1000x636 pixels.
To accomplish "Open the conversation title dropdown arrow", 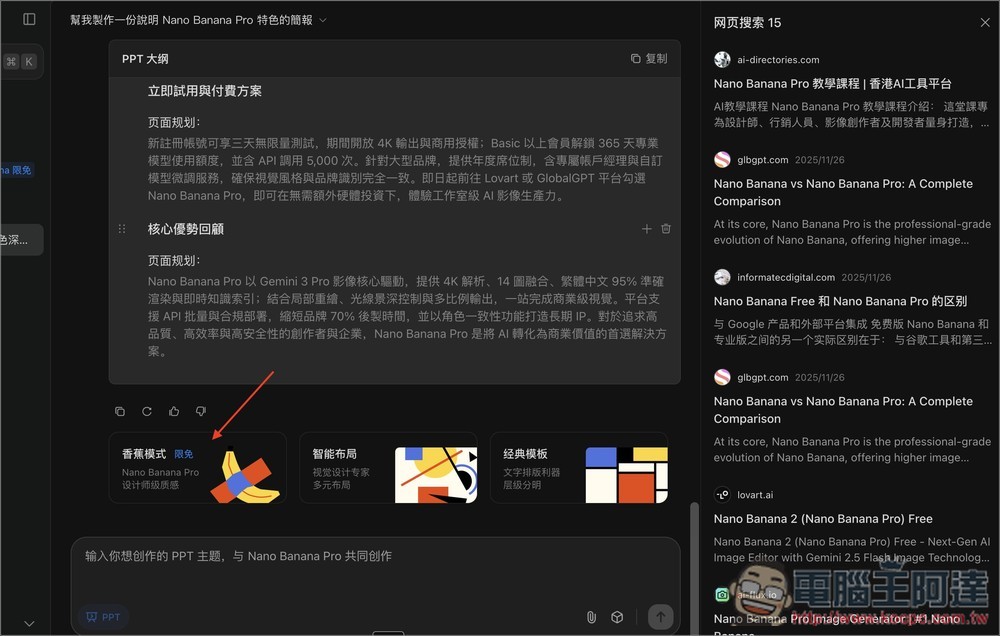I will (322, 19).
